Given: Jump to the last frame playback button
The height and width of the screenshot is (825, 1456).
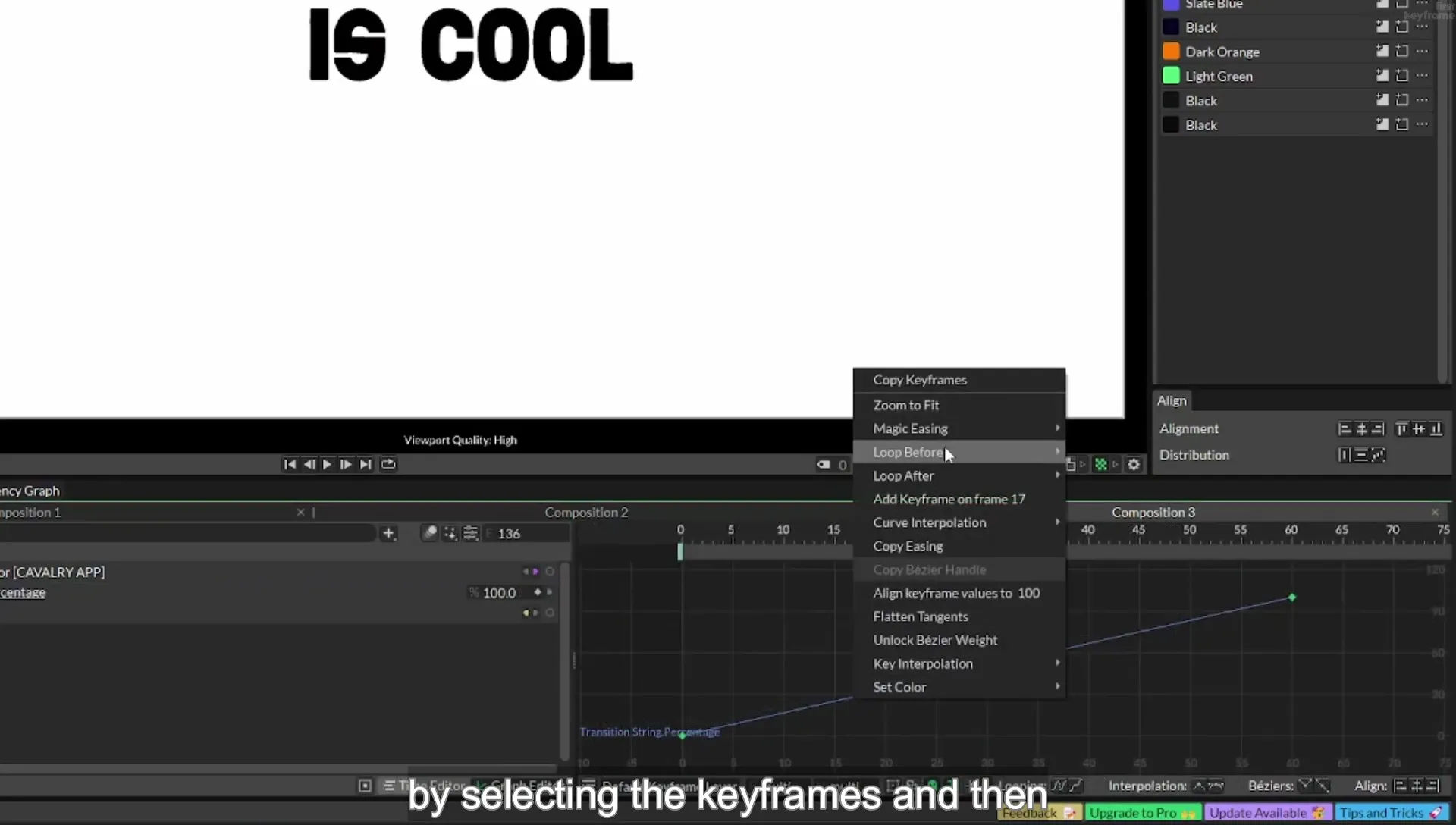Looking at the screenshot, I should pos(366,464).
